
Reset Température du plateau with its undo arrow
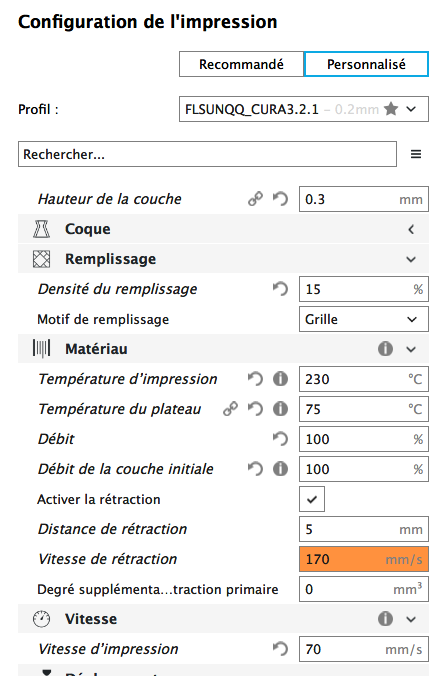255,409
